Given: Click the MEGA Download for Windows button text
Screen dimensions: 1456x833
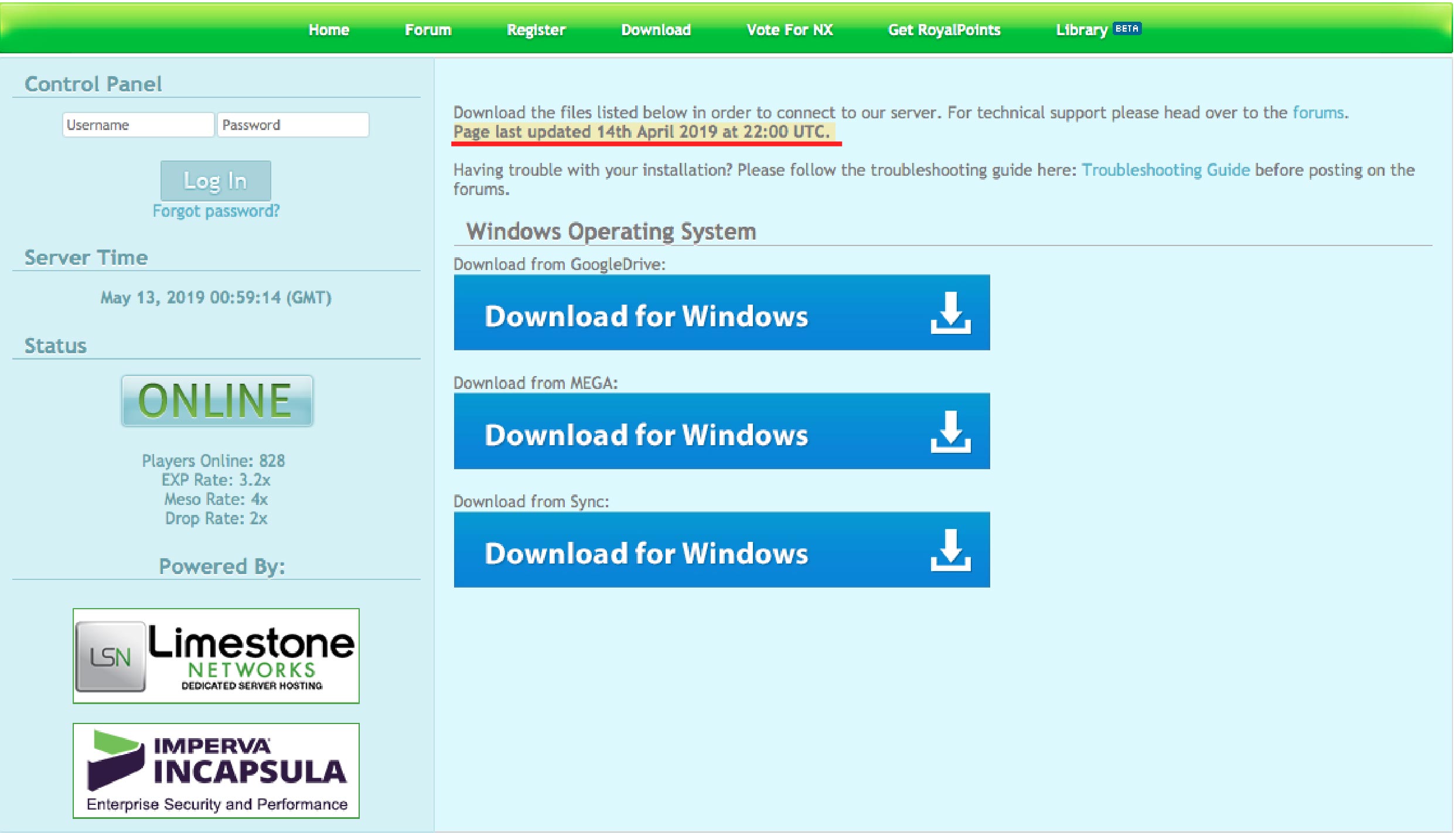Looking at the screenshot, I should tap(646, 435).
